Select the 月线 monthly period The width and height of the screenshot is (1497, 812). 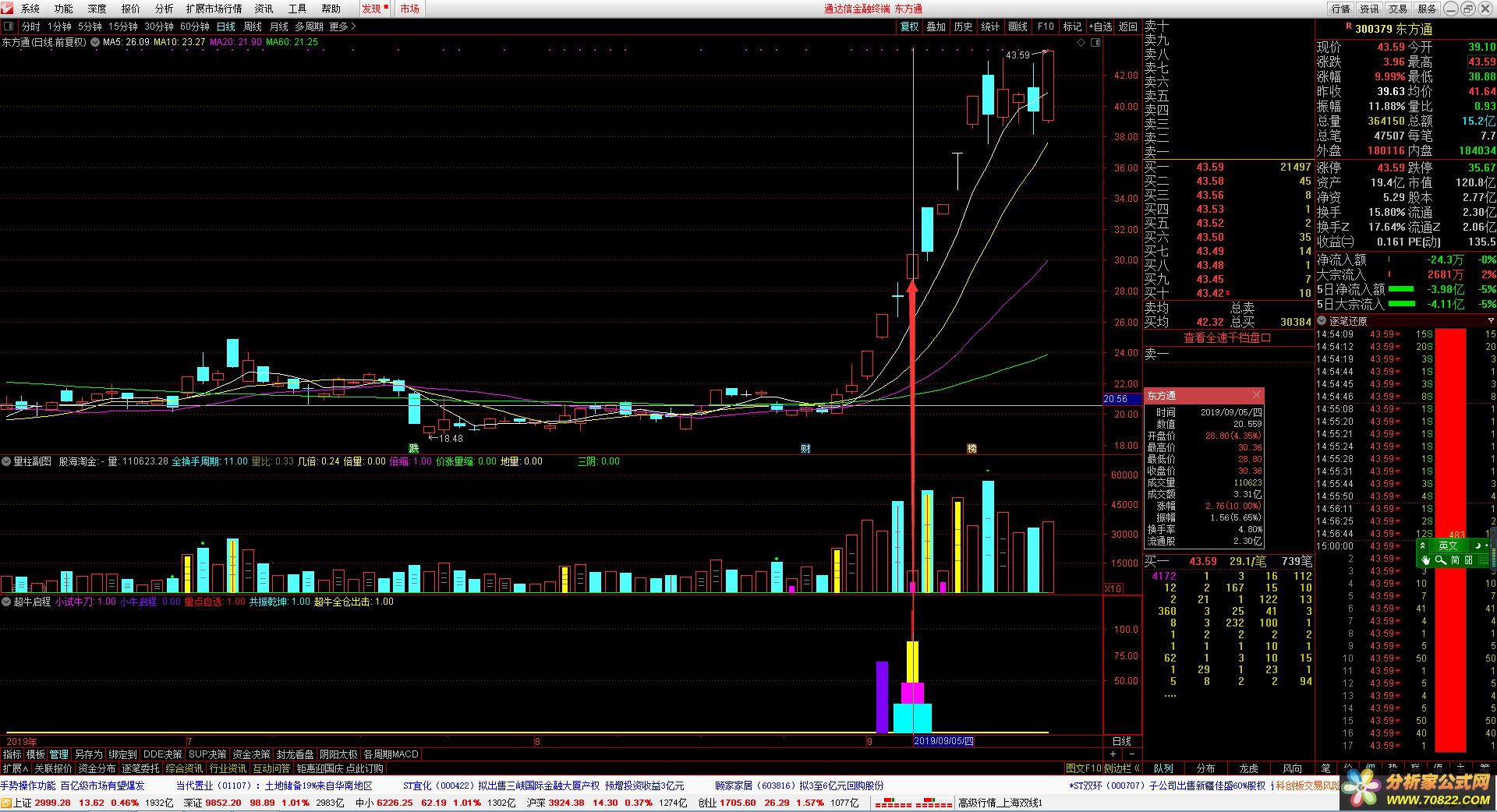point(279,26)
